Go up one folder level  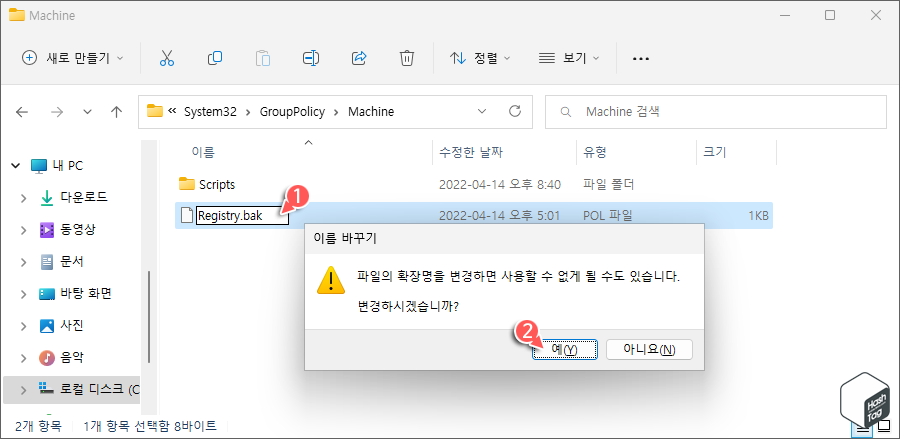[x=117, y=112]
